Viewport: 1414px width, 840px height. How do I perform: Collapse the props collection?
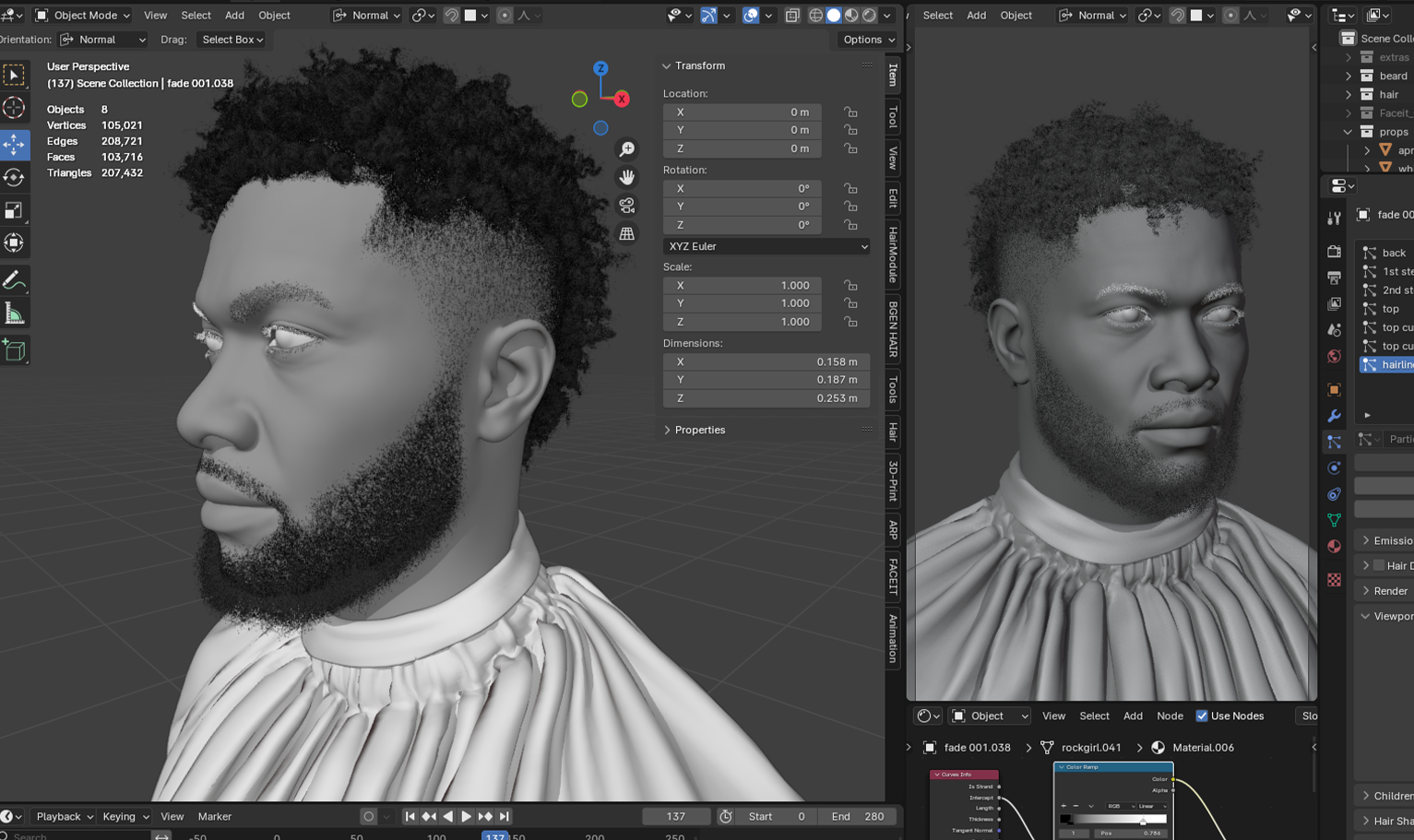(x=1349, y=132)
